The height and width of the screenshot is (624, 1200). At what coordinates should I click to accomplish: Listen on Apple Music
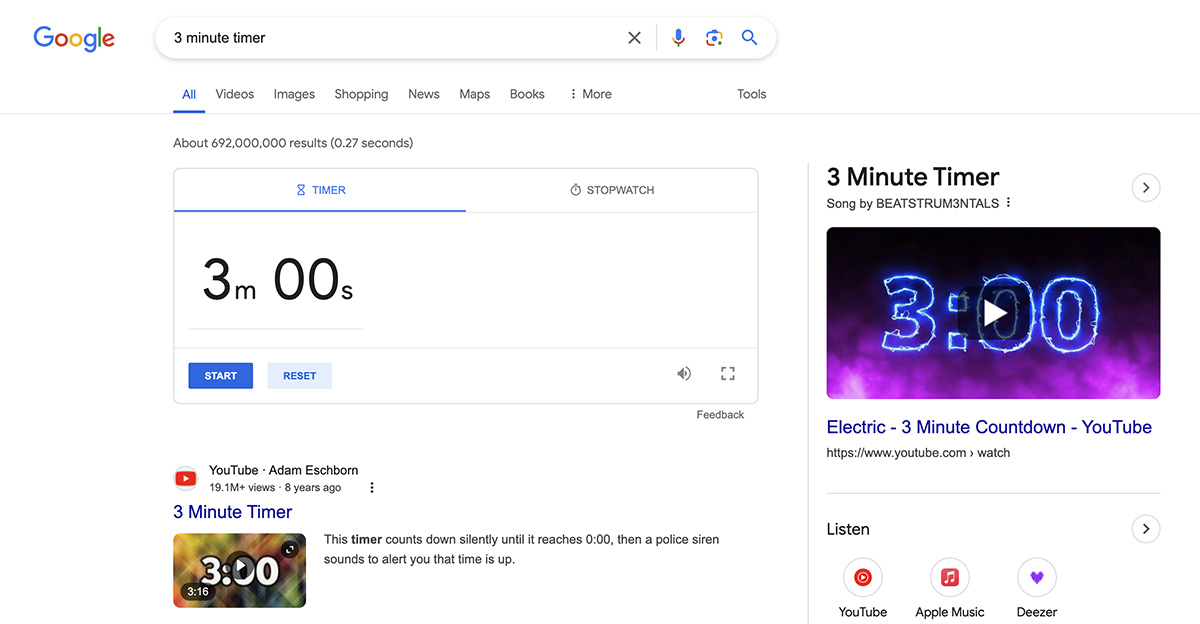point(950,589)
